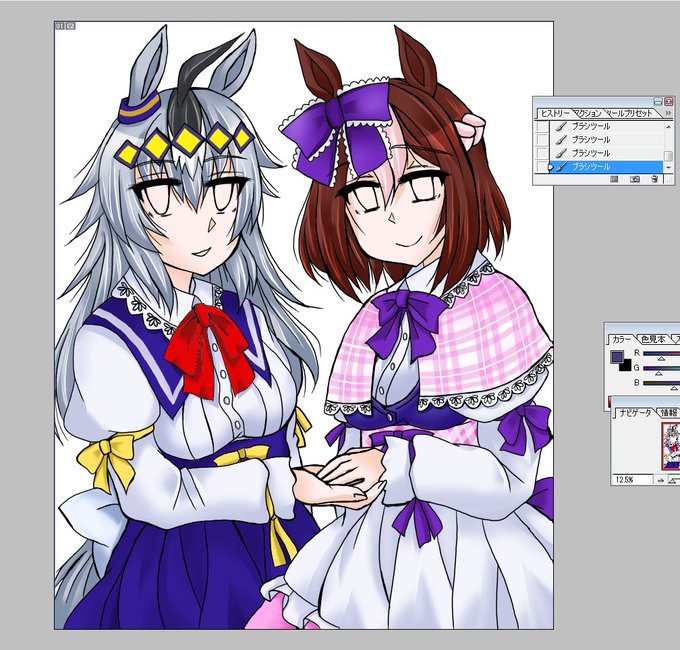Switch to the ヒストリー tab
The height and width of the screenshot is (650, 680).
(555, 113)
